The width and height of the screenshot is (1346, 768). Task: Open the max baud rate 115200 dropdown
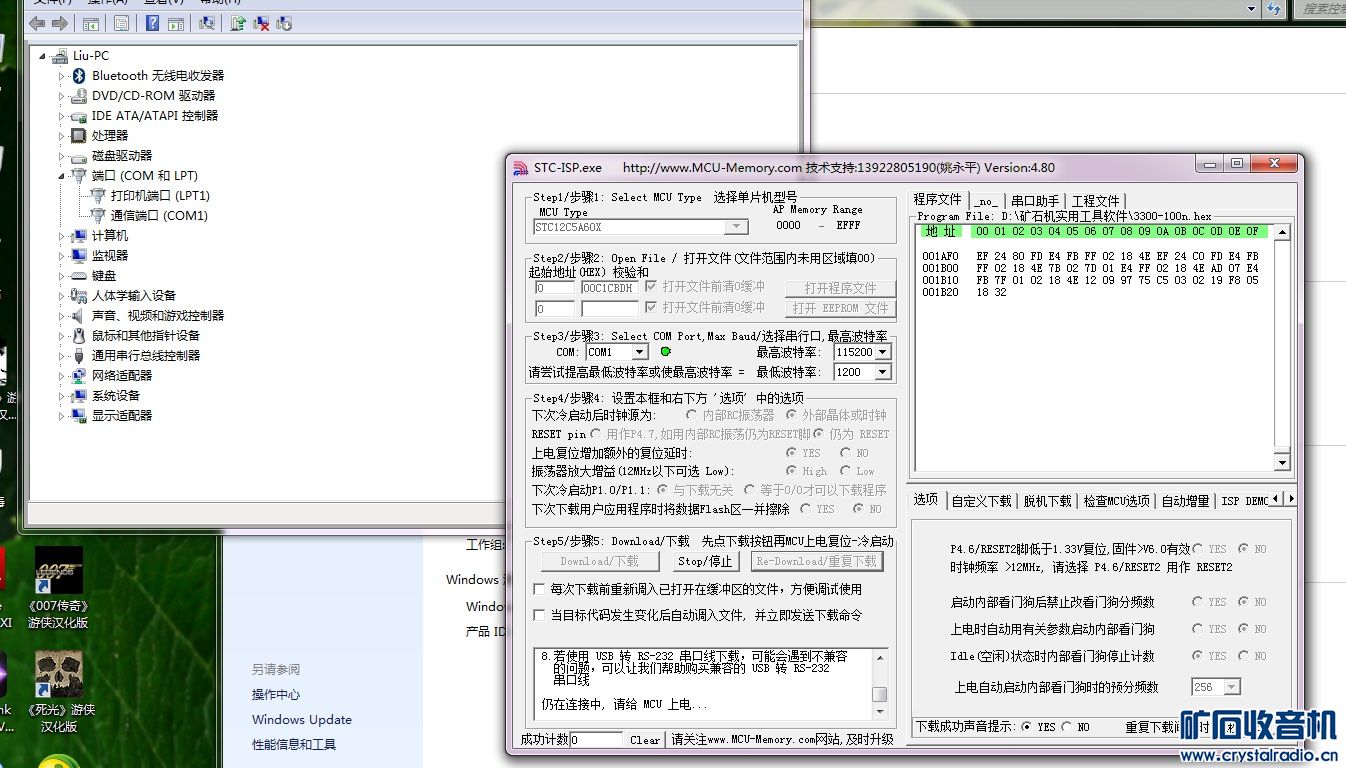pos(882,352)
